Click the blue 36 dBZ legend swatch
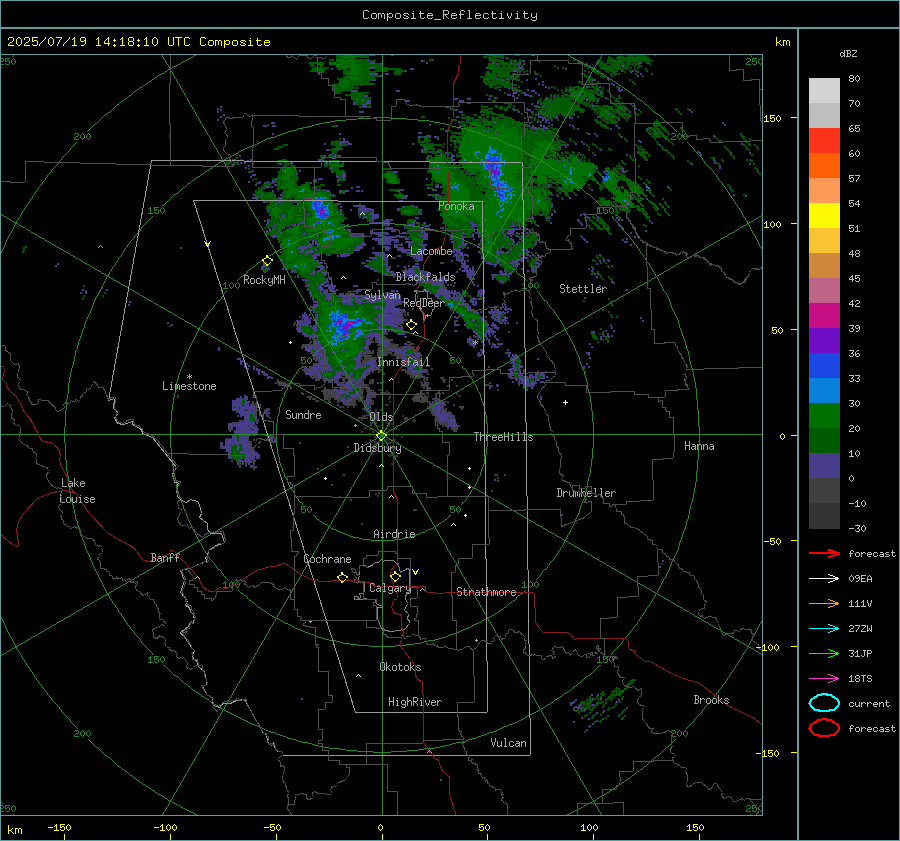 click(x=824, y=365)
